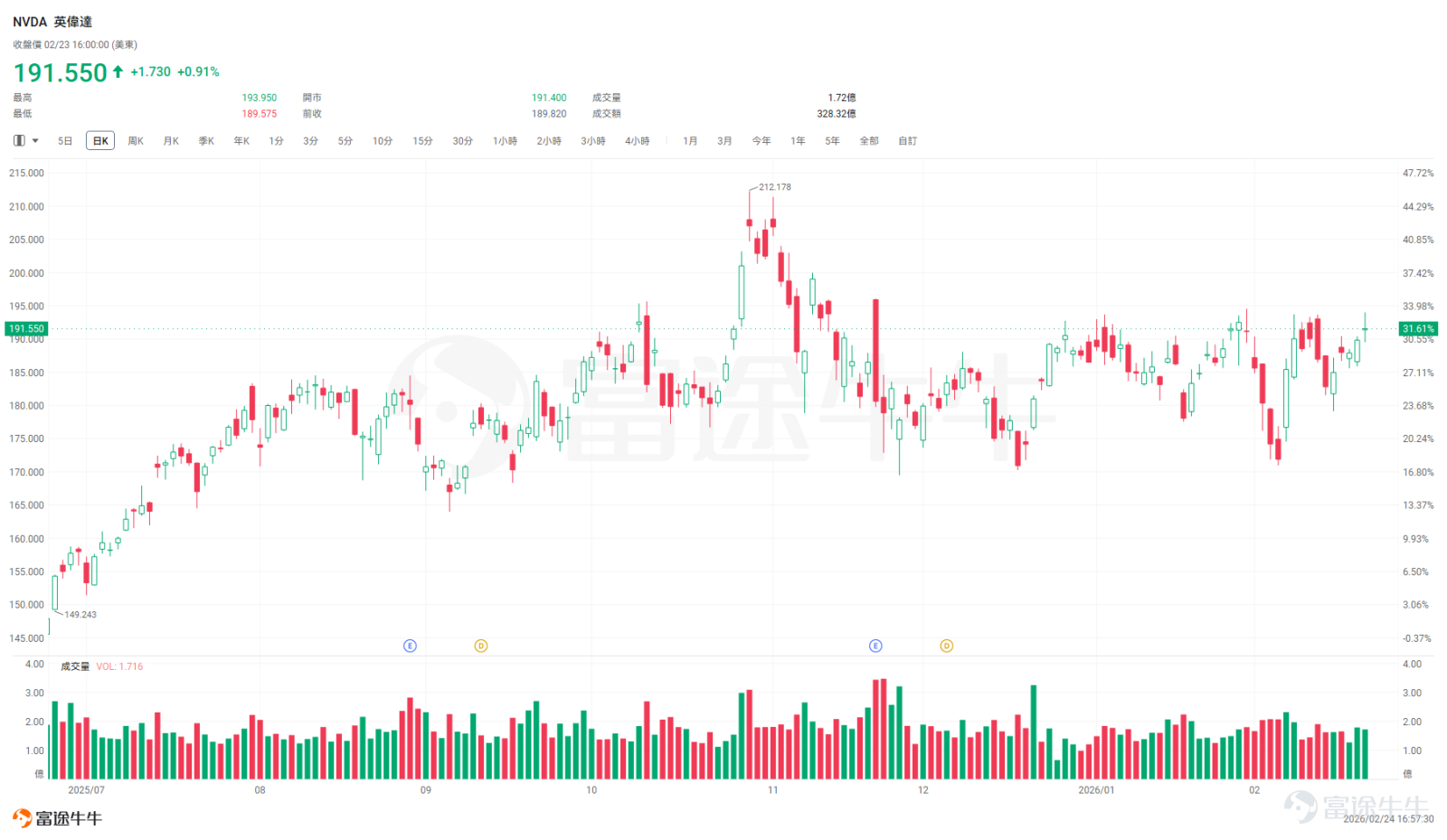The image size is (1447, 840).
Task: Switch to the 月K monthly chart
Action: click(x=171, y=141)
